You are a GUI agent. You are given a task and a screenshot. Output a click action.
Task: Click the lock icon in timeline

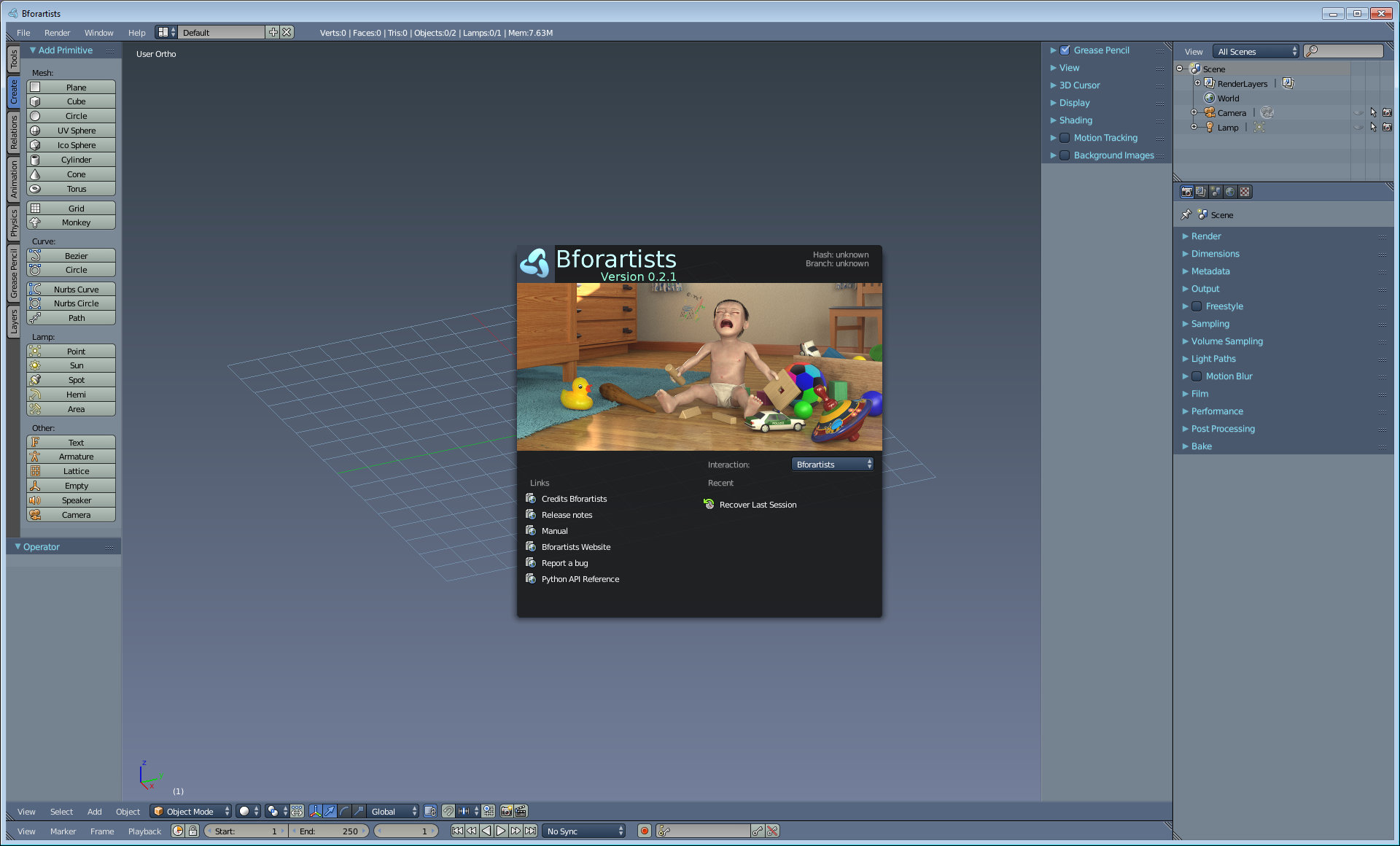coord(192,831)
